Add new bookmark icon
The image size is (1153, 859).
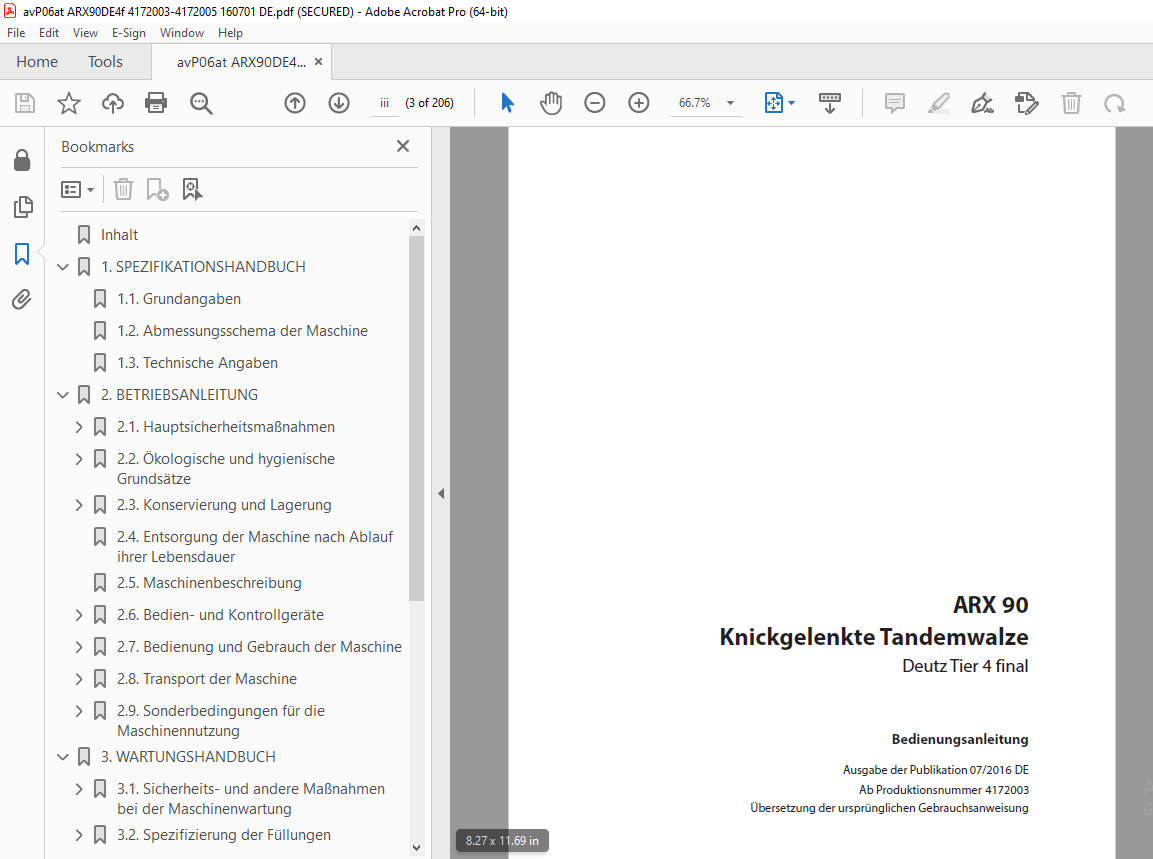(x=157, y=190)
